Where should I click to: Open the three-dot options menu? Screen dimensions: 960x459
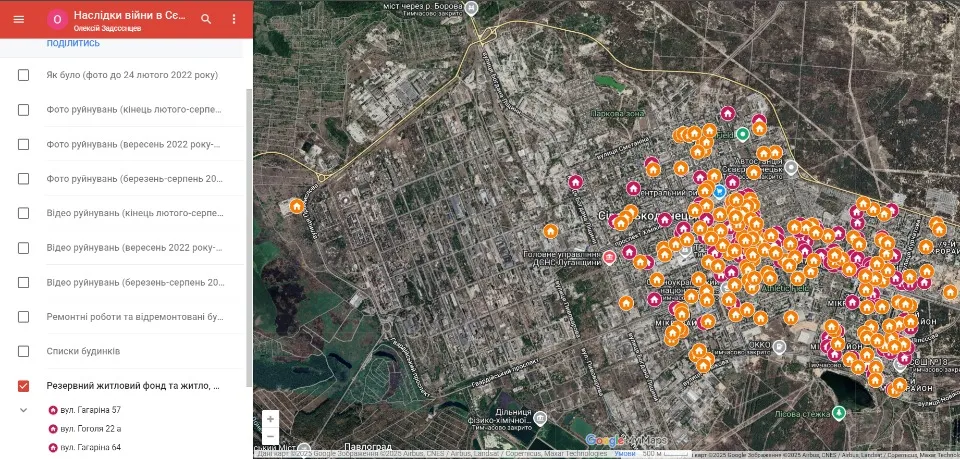234,19
